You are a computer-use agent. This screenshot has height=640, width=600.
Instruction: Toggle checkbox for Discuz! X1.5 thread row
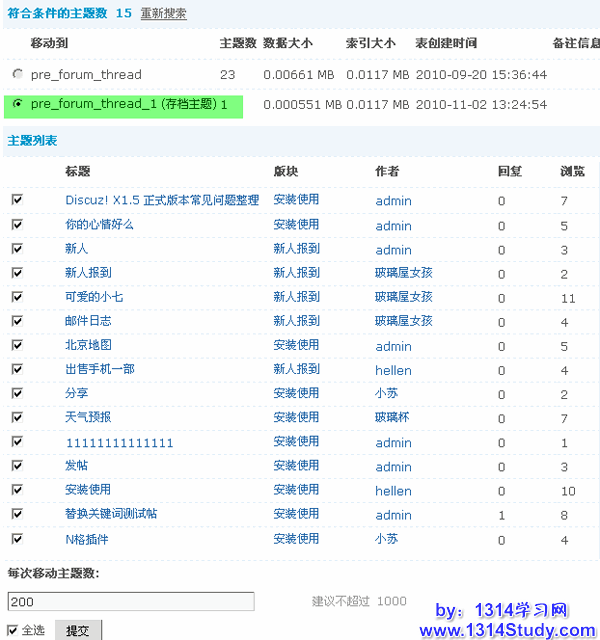tap(17, 200)
